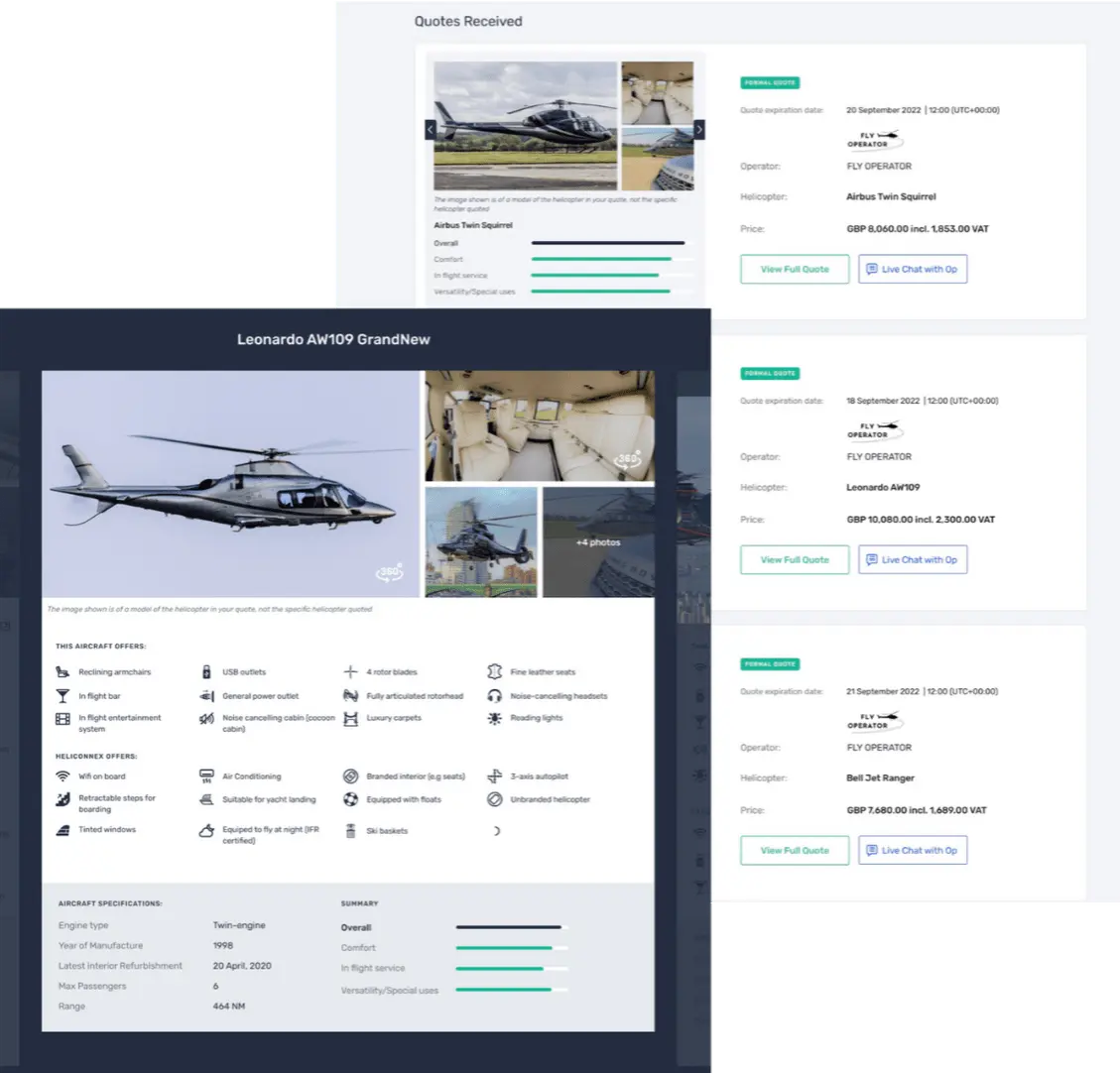
Task: Go to next Airbus Twin Squirrel image
Action: point(699,129)
